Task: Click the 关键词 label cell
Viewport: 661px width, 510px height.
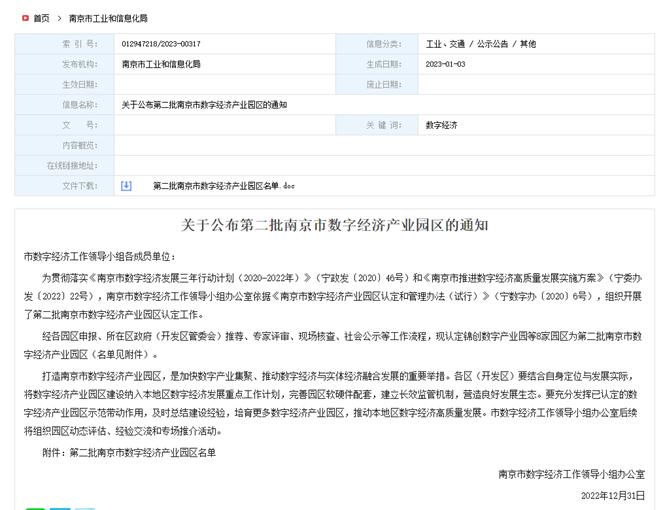Action: pyautogui.click(x=377, y=125)
